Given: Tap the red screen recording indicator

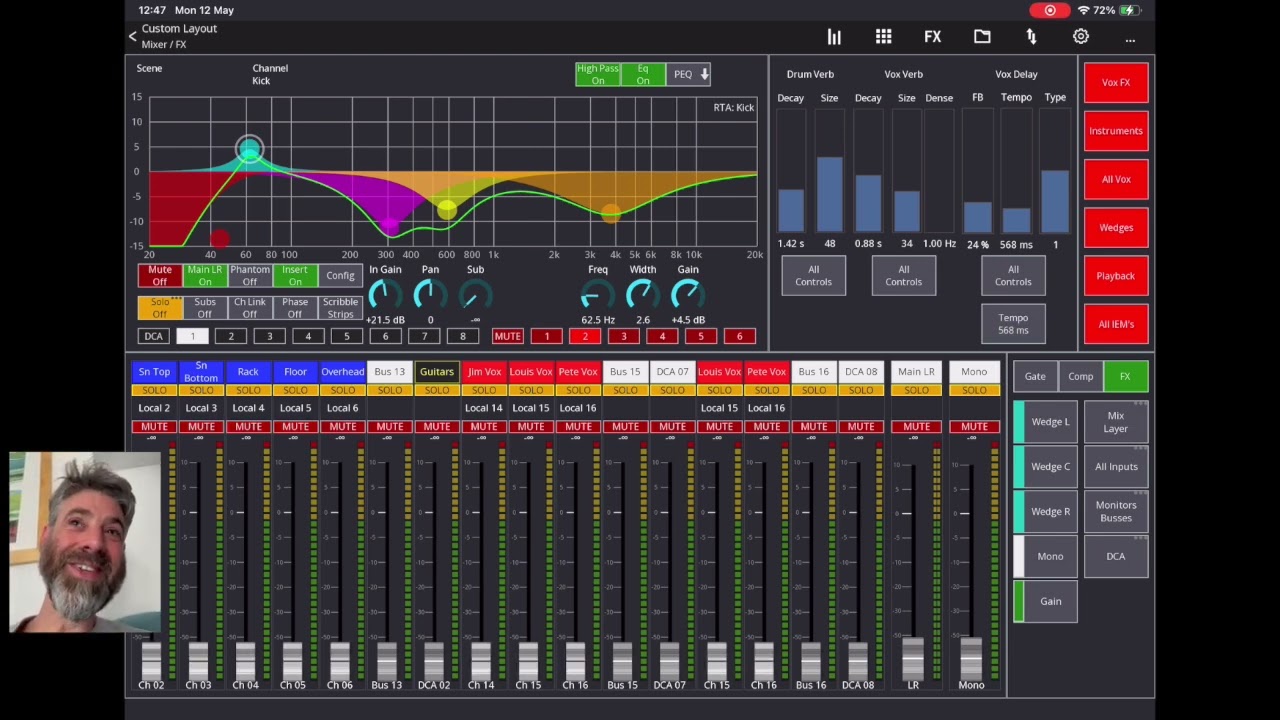Looking at the screenshot, I should [x=1049, y=10].
